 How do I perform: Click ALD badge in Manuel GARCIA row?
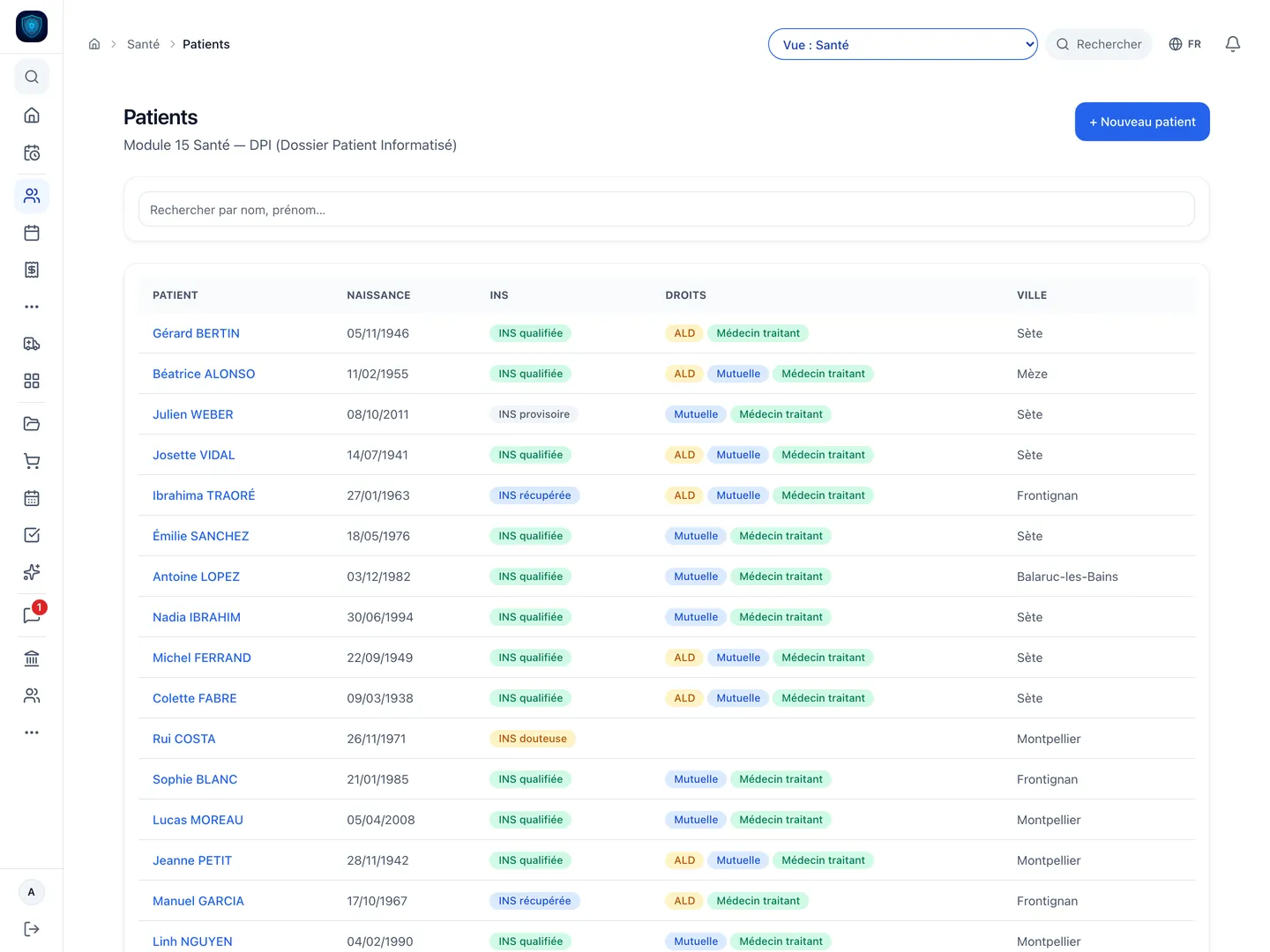point(684,901)
